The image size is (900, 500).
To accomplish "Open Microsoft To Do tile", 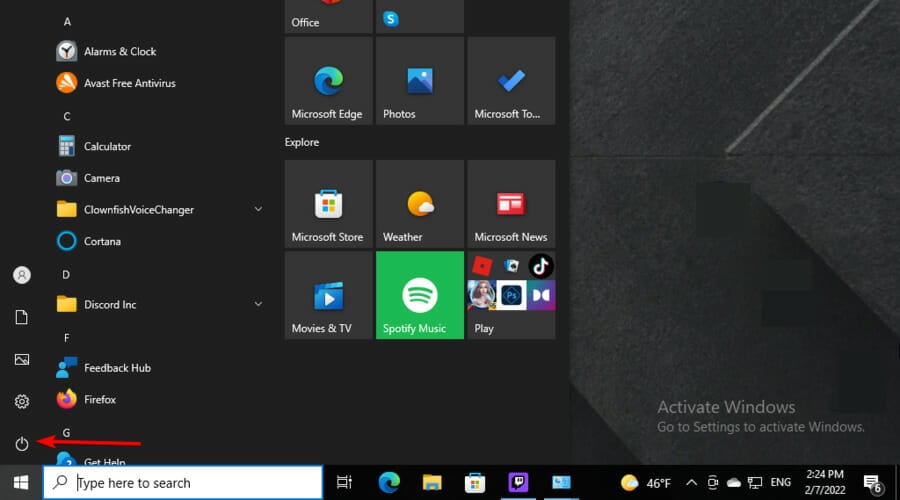I will 511,81.
